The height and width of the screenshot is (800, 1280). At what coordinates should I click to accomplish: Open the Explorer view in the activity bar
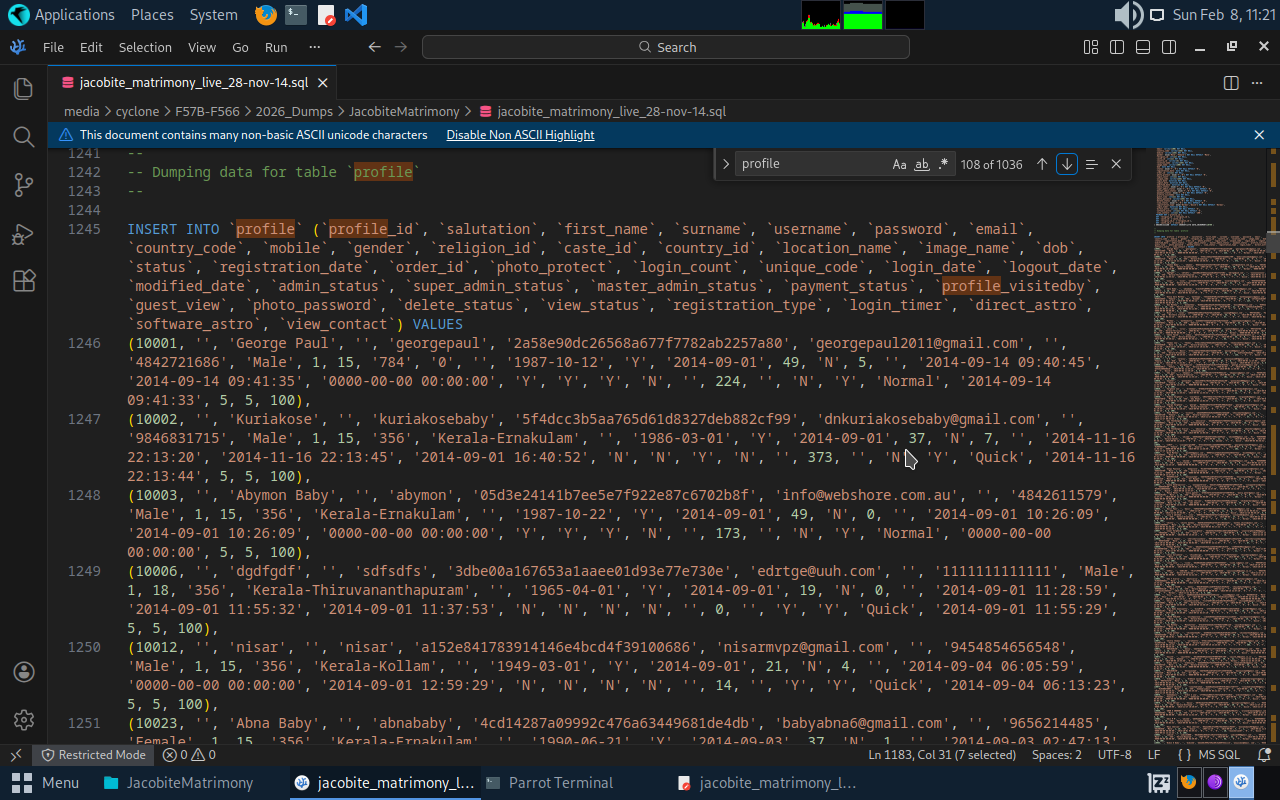[x=23, y=89]
